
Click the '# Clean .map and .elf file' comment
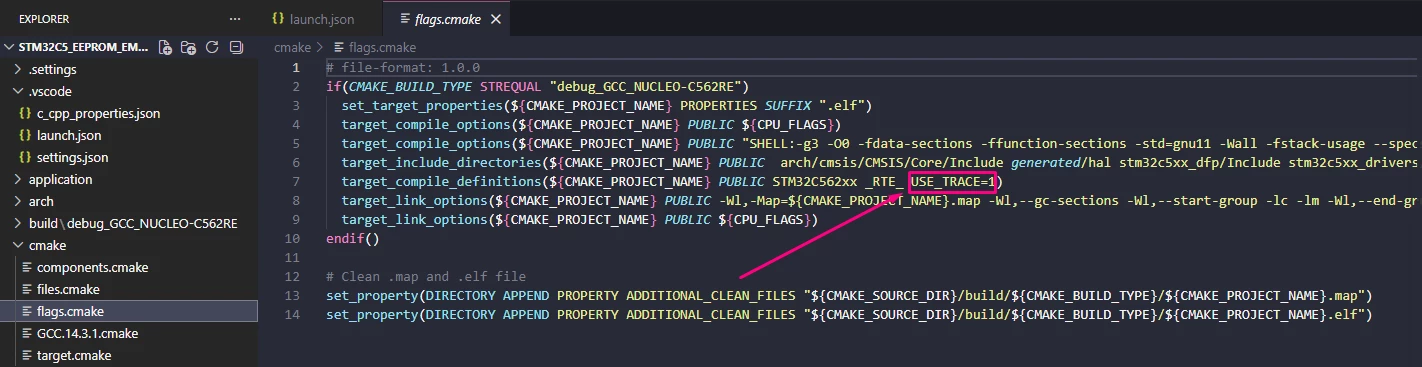point(426,276)
